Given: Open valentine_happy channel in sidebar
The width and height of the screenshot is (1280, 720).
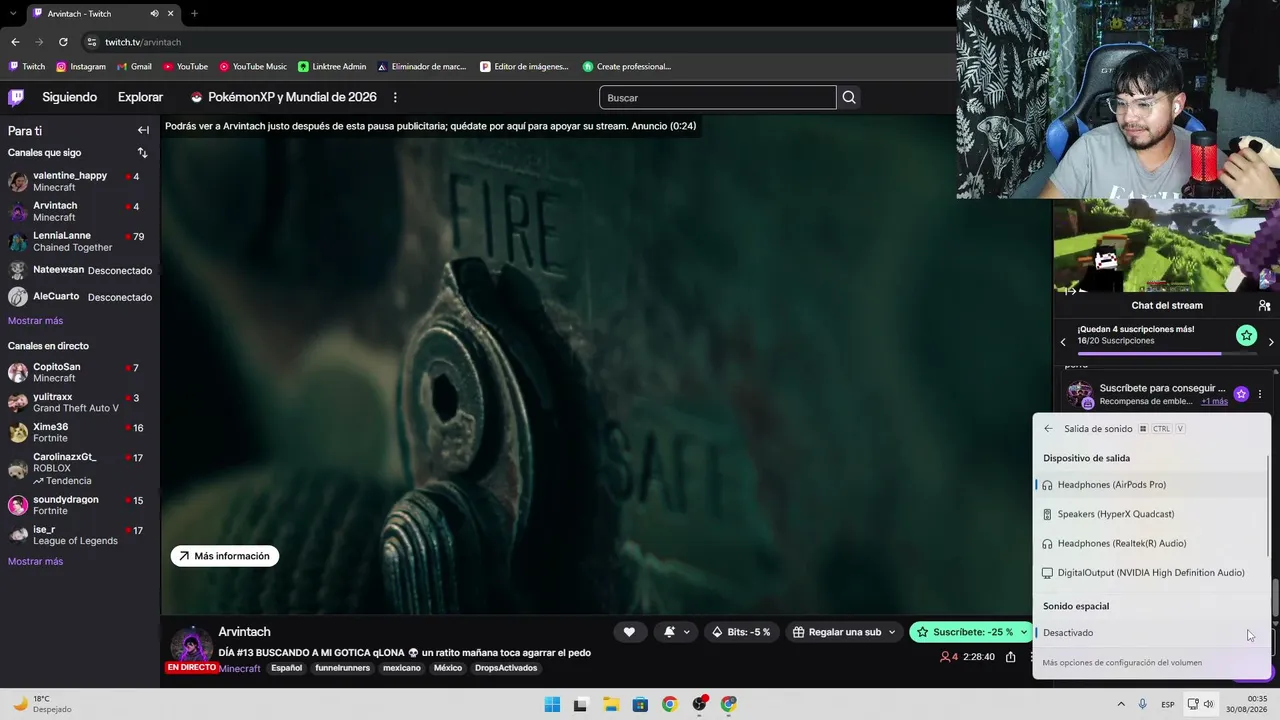Looking at the screenshot, I should coord(80,181).
